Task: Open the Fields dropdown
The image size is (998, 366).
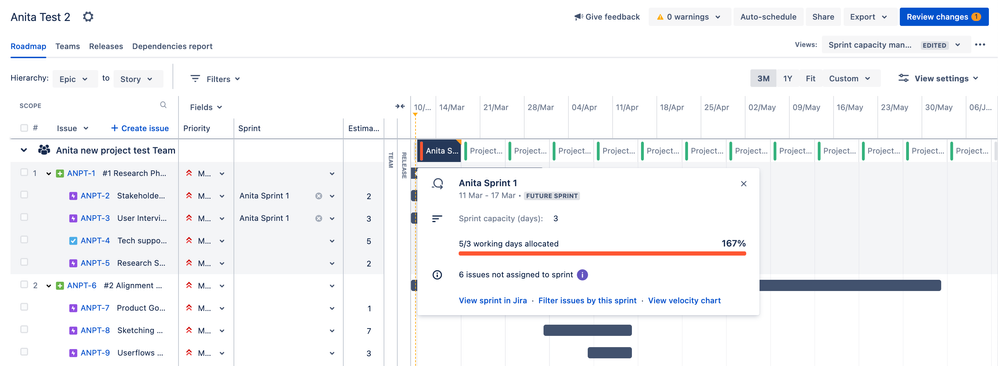Action: pyautogui.click(x=206, y=108)
